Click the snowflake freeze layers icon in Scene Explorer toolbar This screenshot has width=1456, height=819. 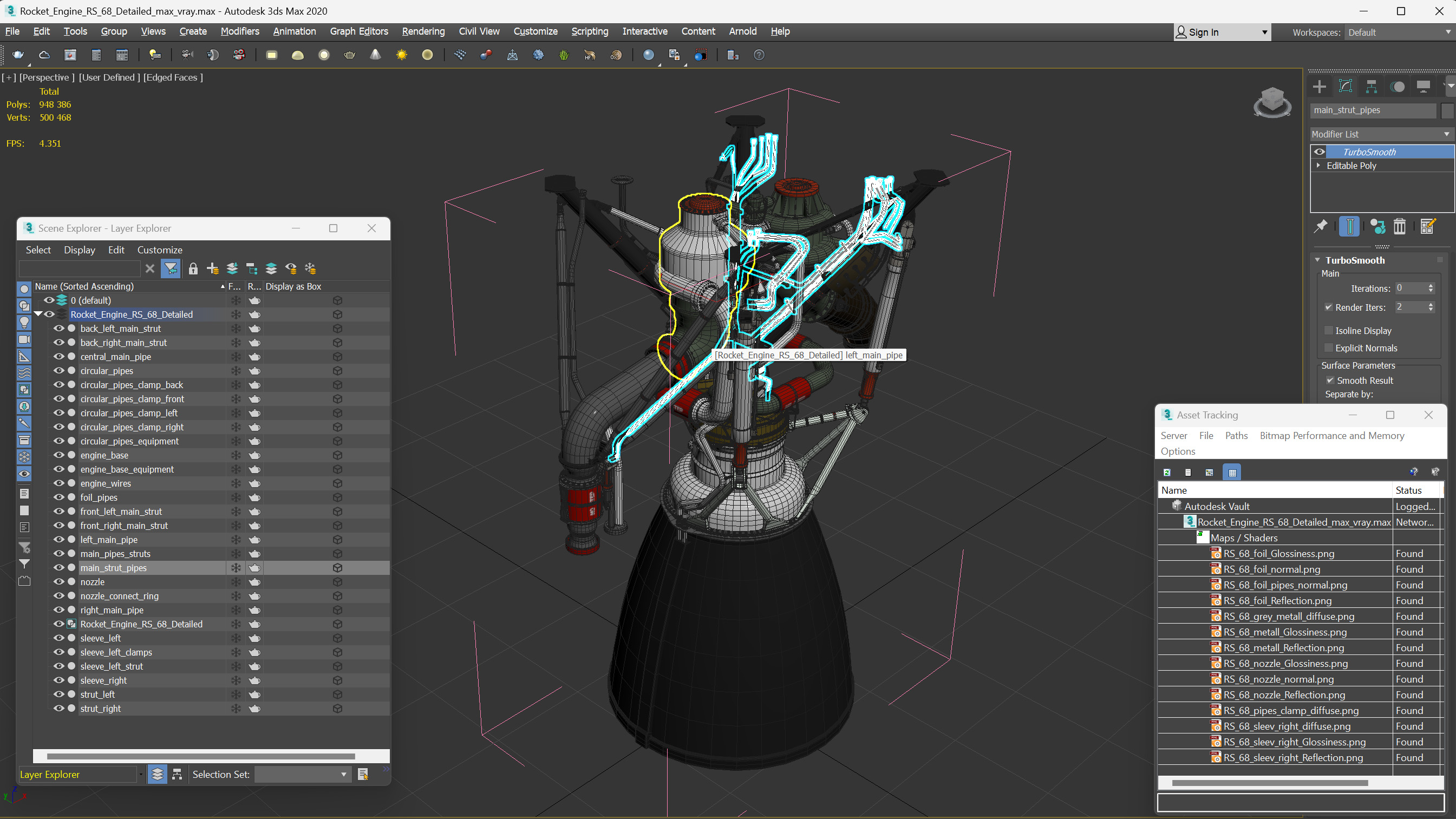tap(310, 268)
